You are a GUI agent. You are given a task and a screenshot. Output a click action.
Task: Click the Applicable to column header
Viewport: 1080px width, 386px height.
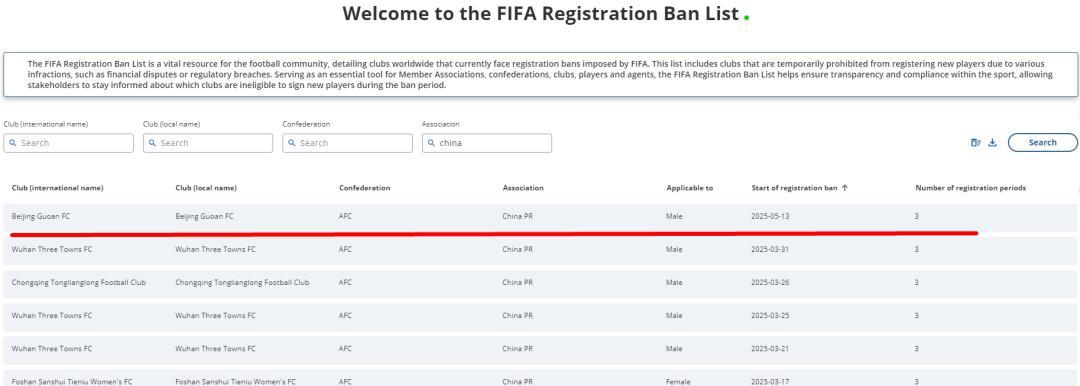(689, 187)
